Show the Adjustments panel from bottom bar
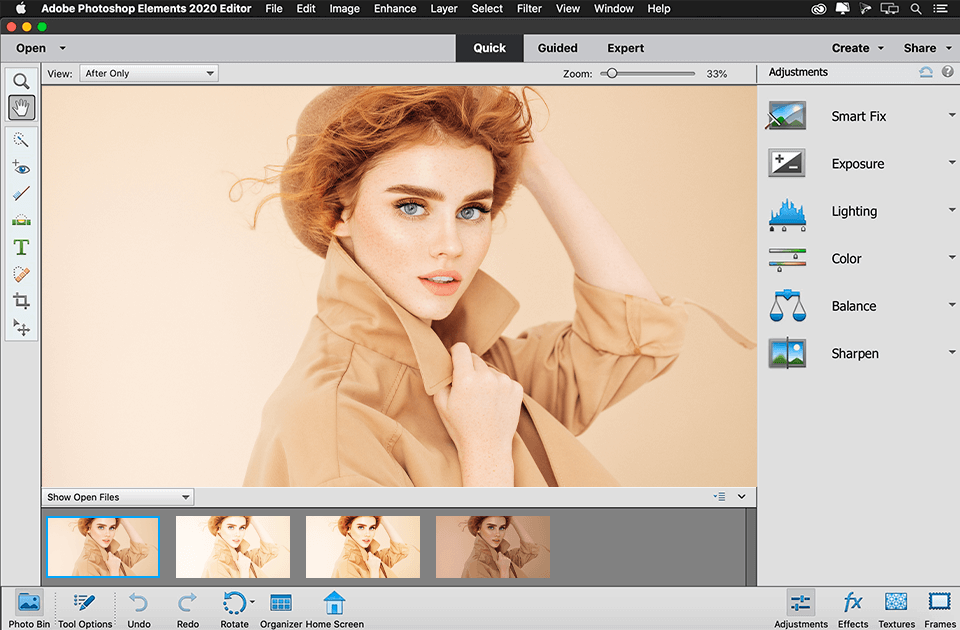Screen dimensions: 960x630 (x=800, y=610)
